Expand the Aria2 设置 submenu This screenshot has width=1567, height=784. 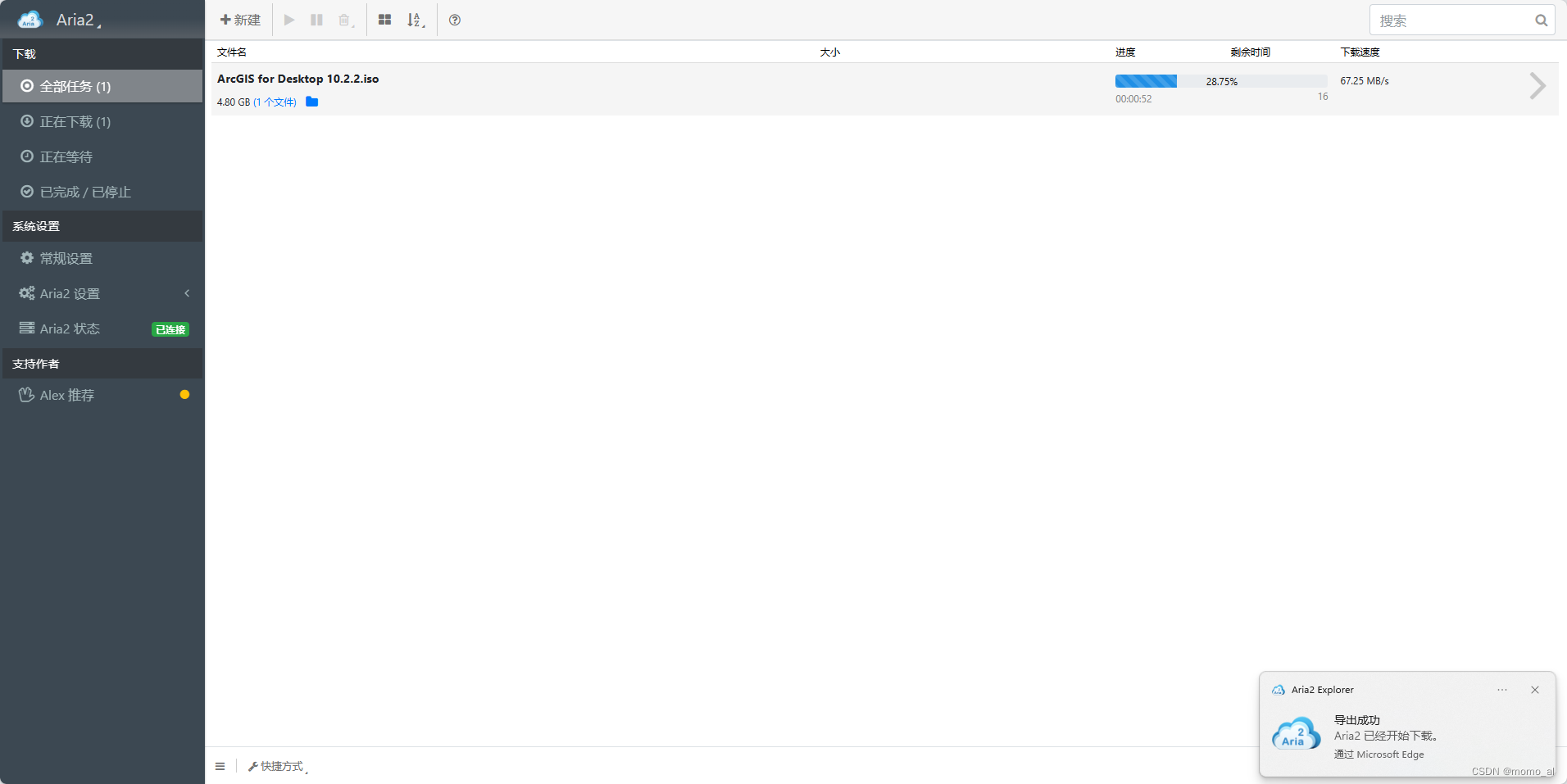click(102, 293)
